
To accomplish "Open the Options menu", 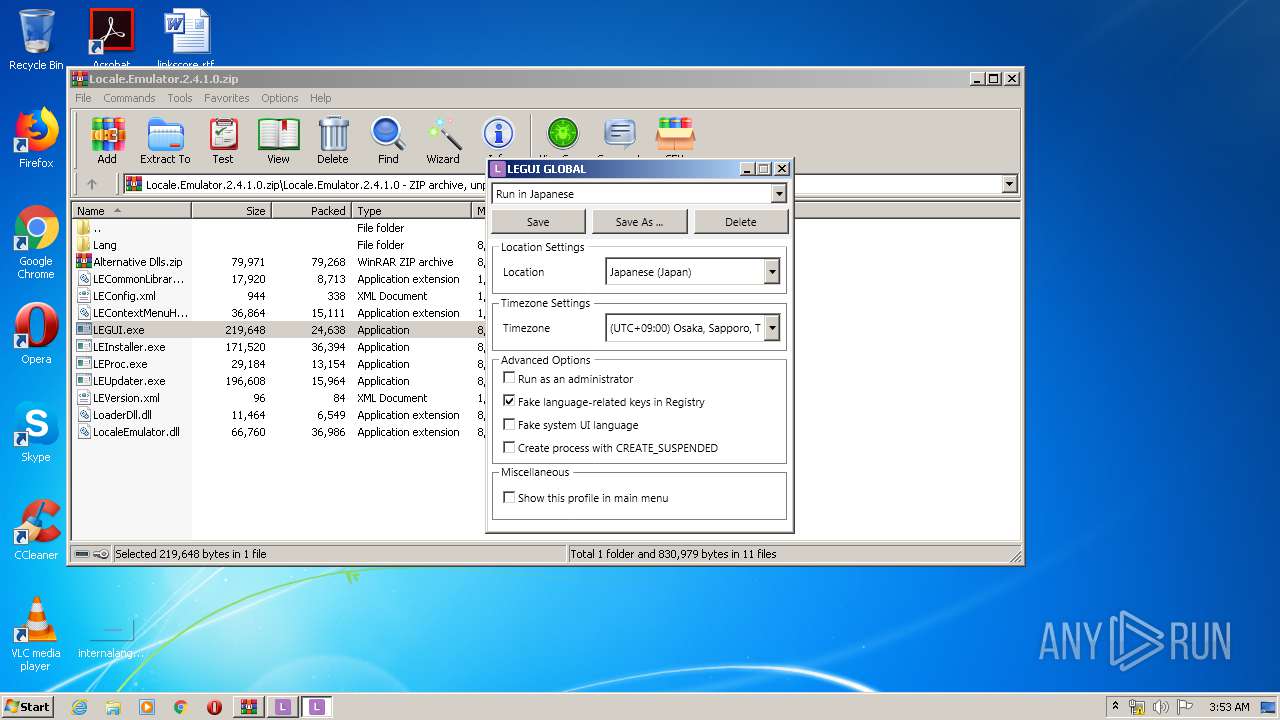I will pyautogui.click(x=280, y=98).
